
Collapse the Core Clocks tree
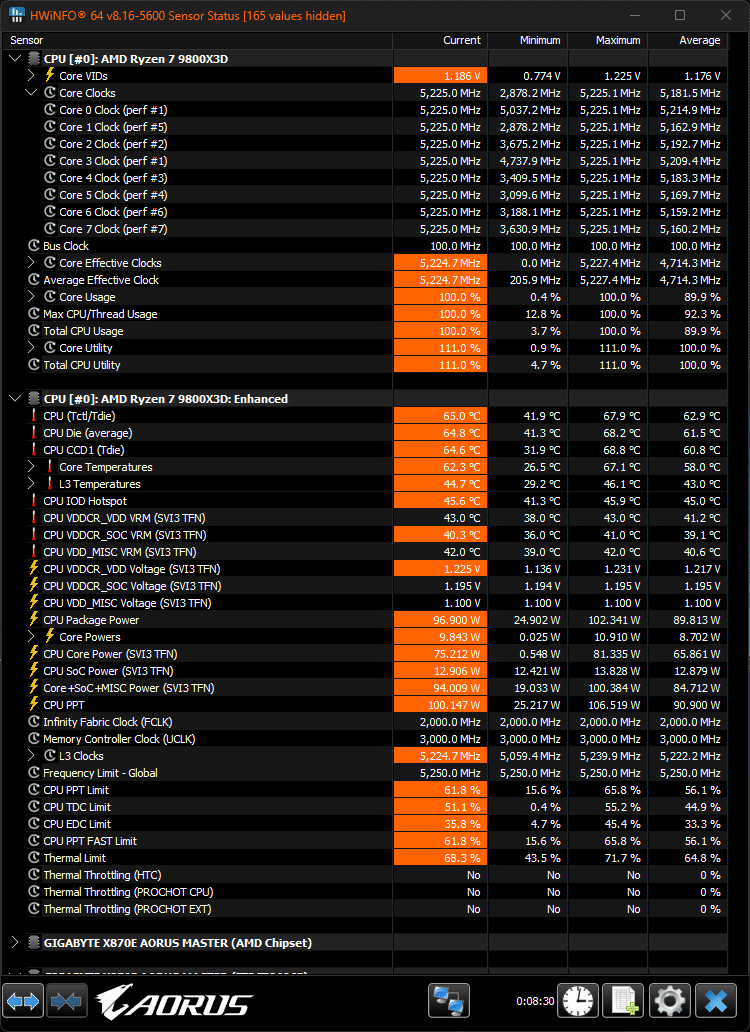(31, 93)
